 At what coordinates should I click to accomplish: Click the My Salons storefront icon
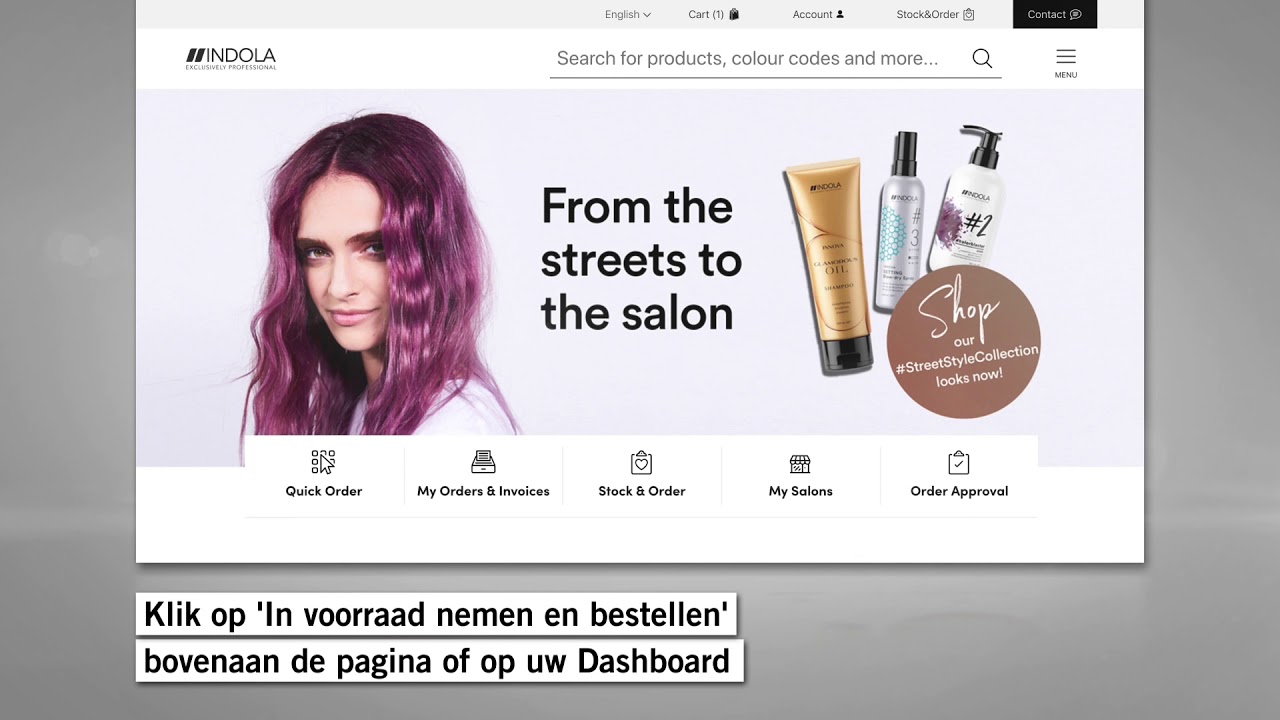800,463
